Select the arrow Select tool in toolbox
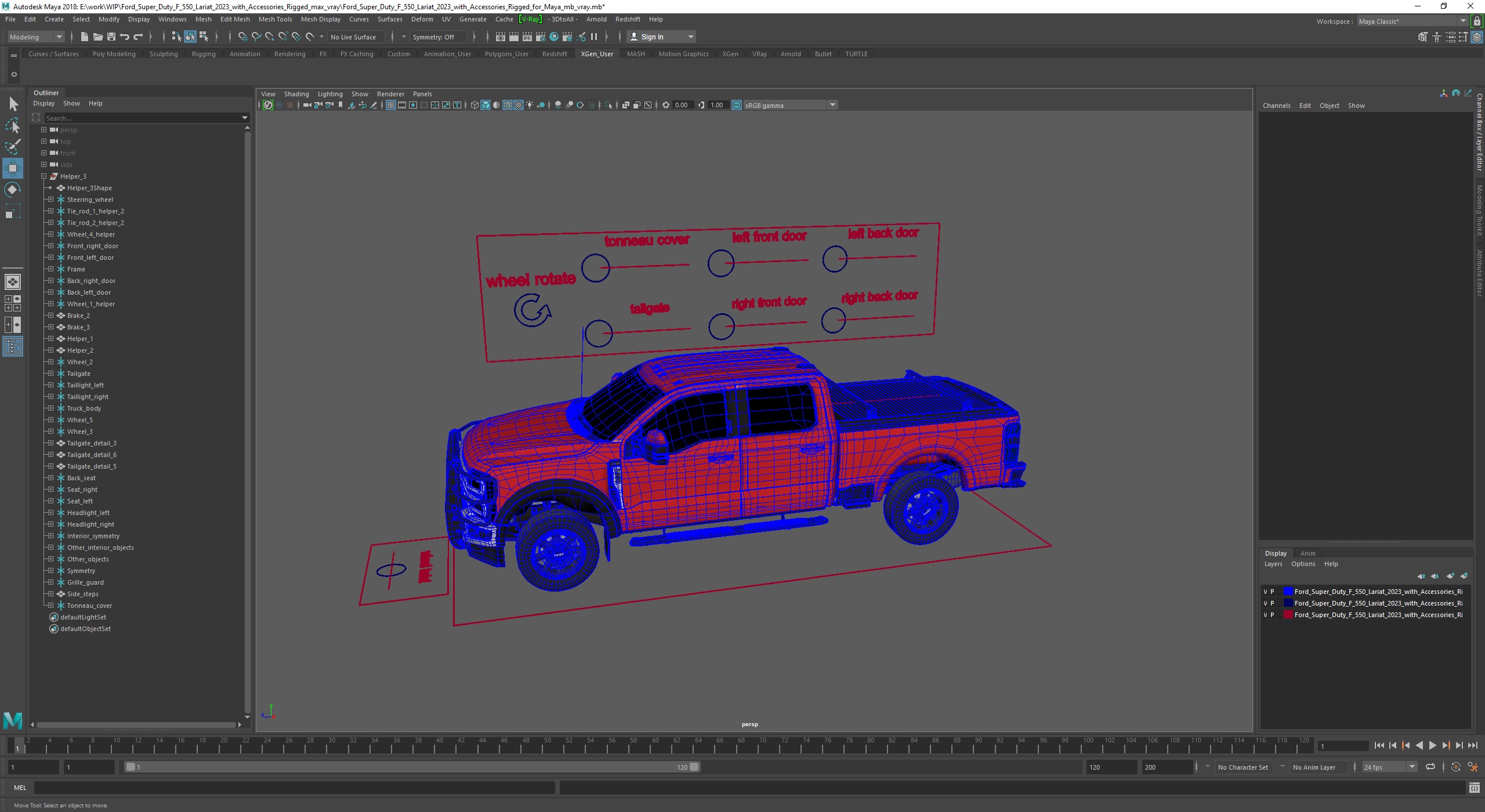The image size is (1485, 812). pos(13,104)
